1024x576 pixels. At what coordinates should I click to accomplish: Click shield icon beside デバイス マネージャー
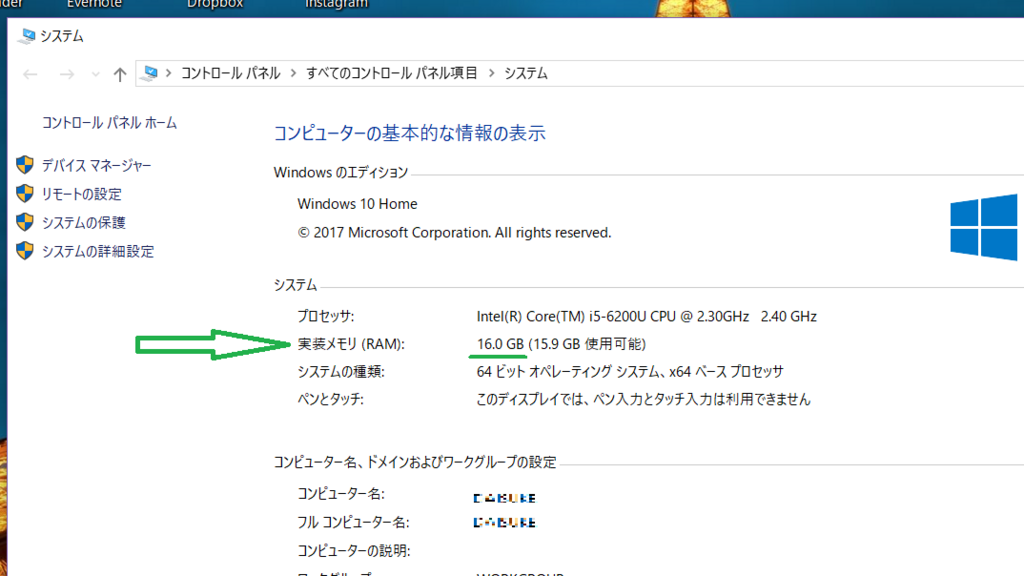pyautogui.click(x=25, y=165)
